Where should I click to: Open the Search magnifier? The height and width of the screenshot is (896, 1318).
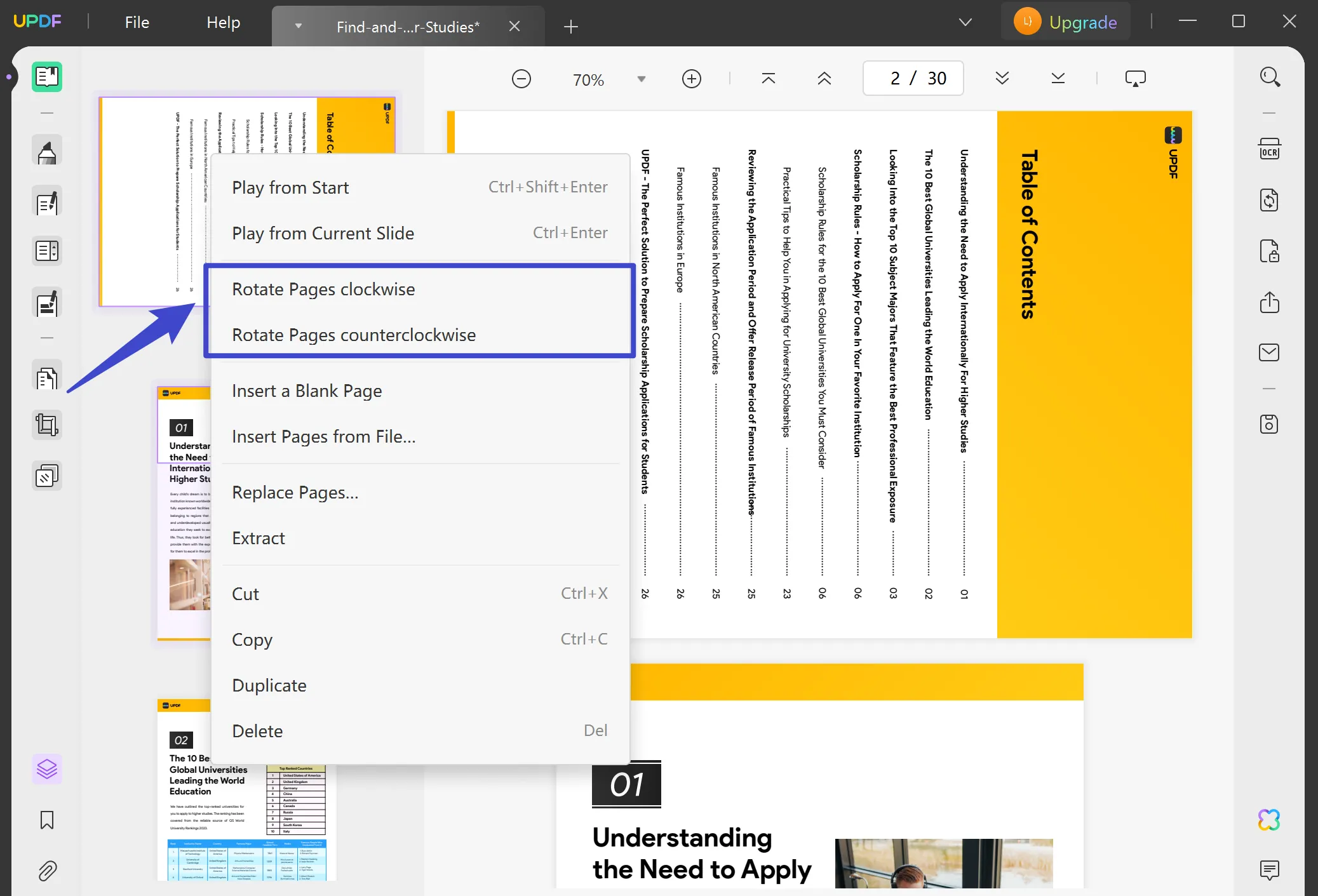tap(1270, 77)
